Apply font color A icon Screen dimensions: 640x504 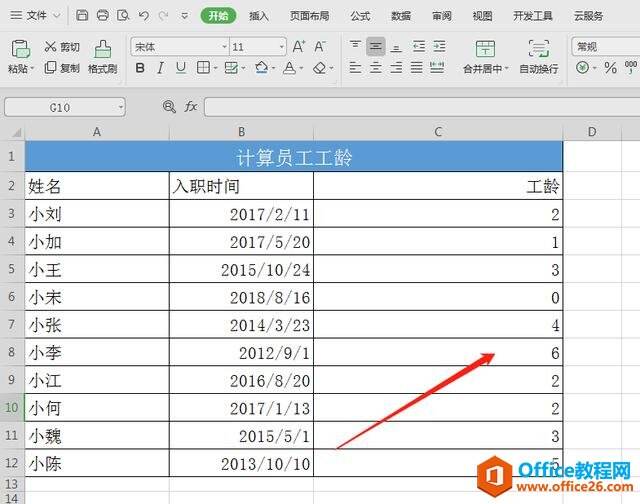pyautogui.click(x=289, y=68)
